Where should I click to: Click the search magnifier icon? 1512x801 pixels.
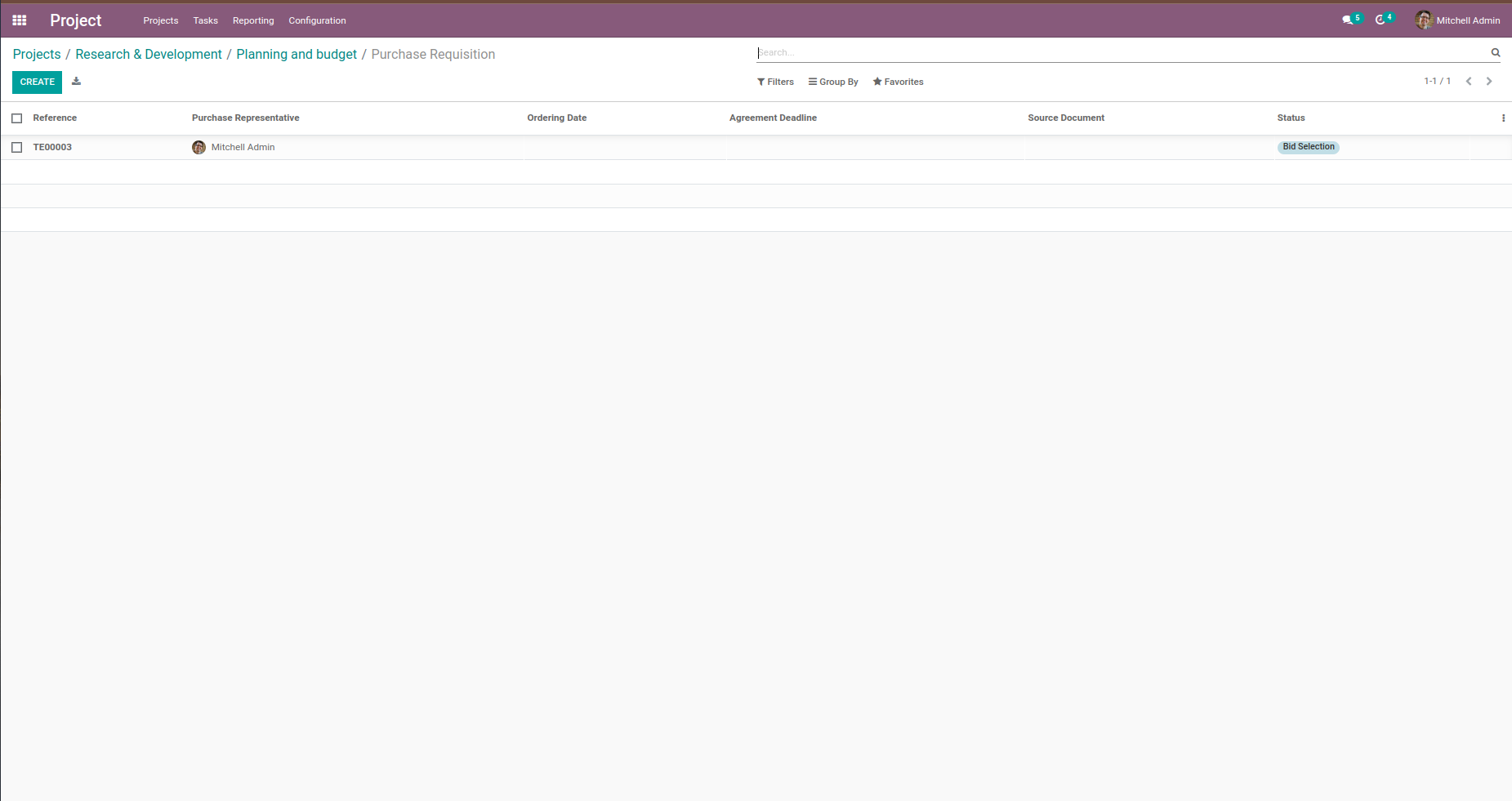click(1496, 52)
